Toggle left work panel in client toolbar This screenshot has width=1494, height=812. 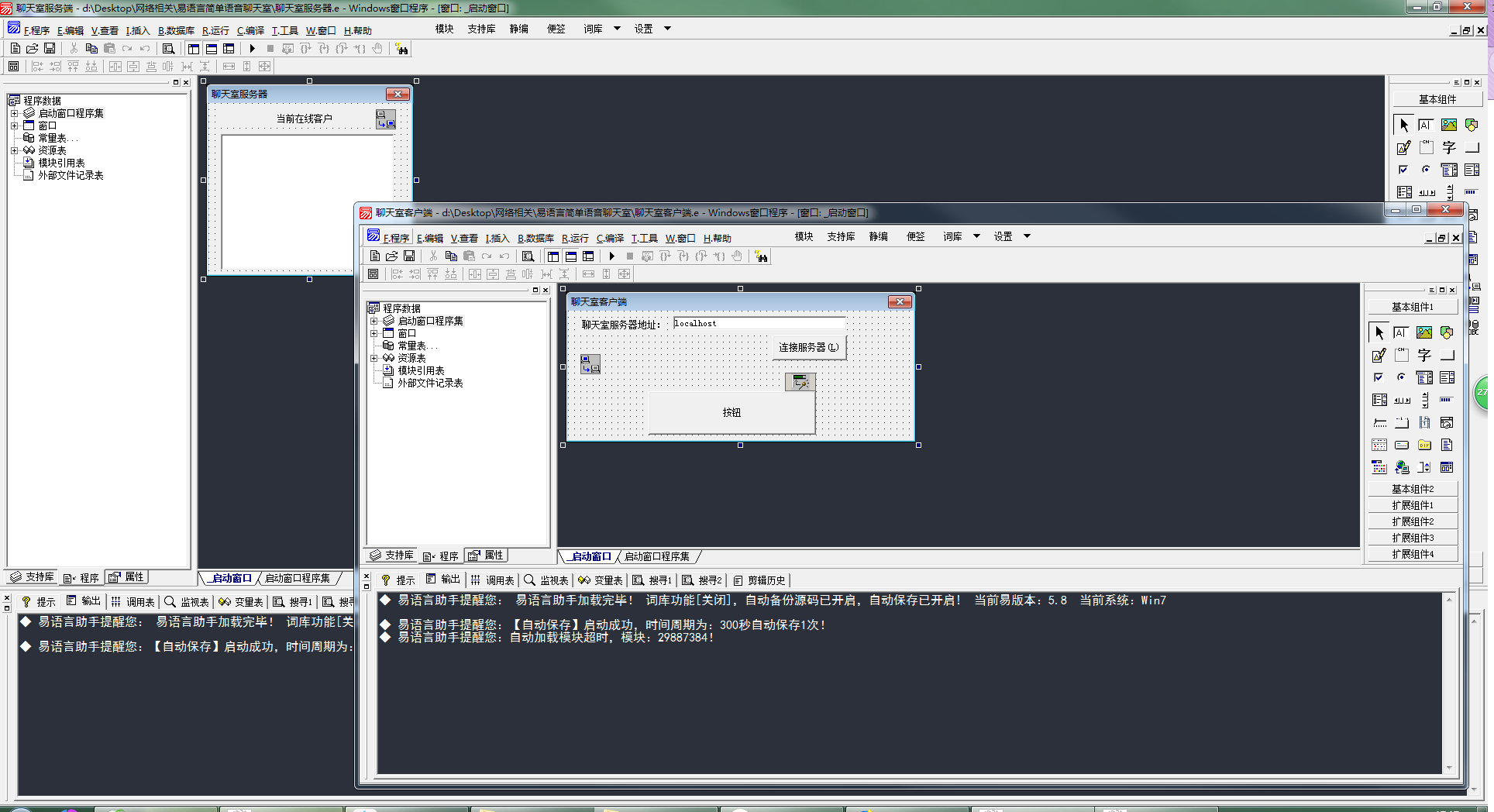553,256
